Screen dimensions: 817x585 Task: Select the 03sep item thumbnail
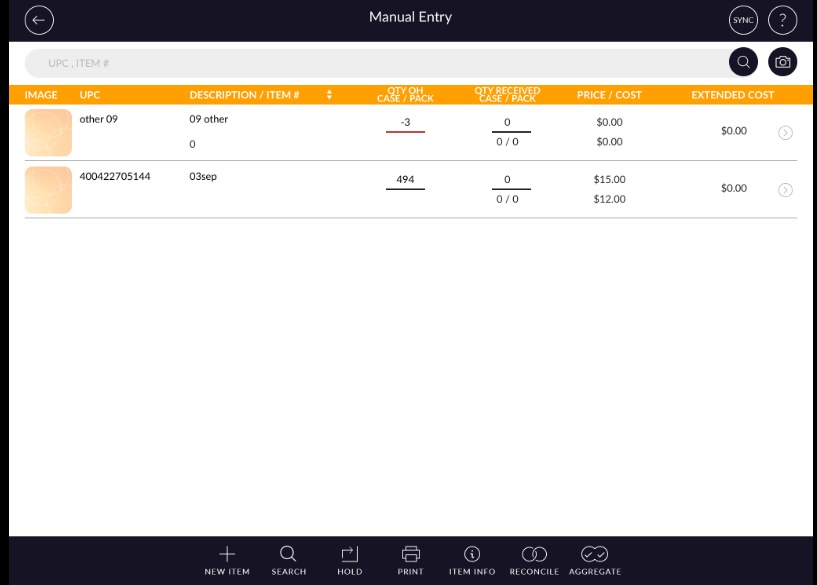(48, 190)
